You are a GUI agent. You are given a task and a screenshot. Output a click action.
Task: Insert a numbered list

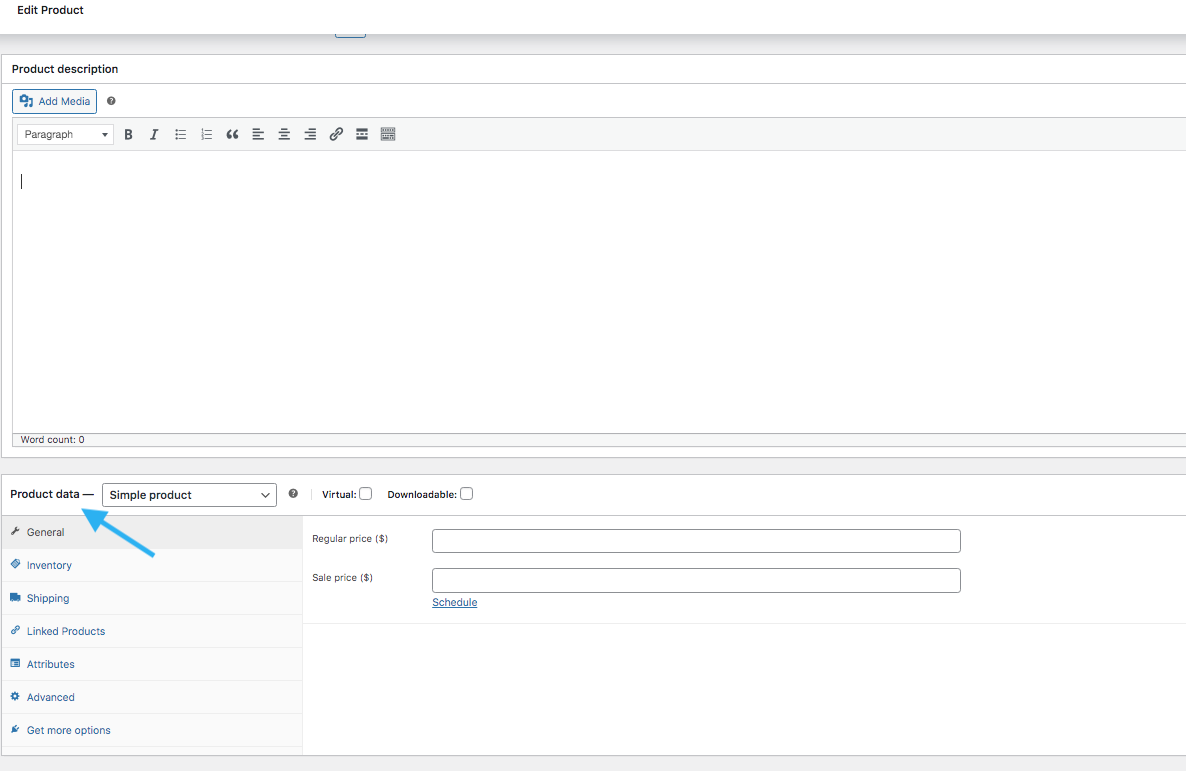click(x=206, y=135)
